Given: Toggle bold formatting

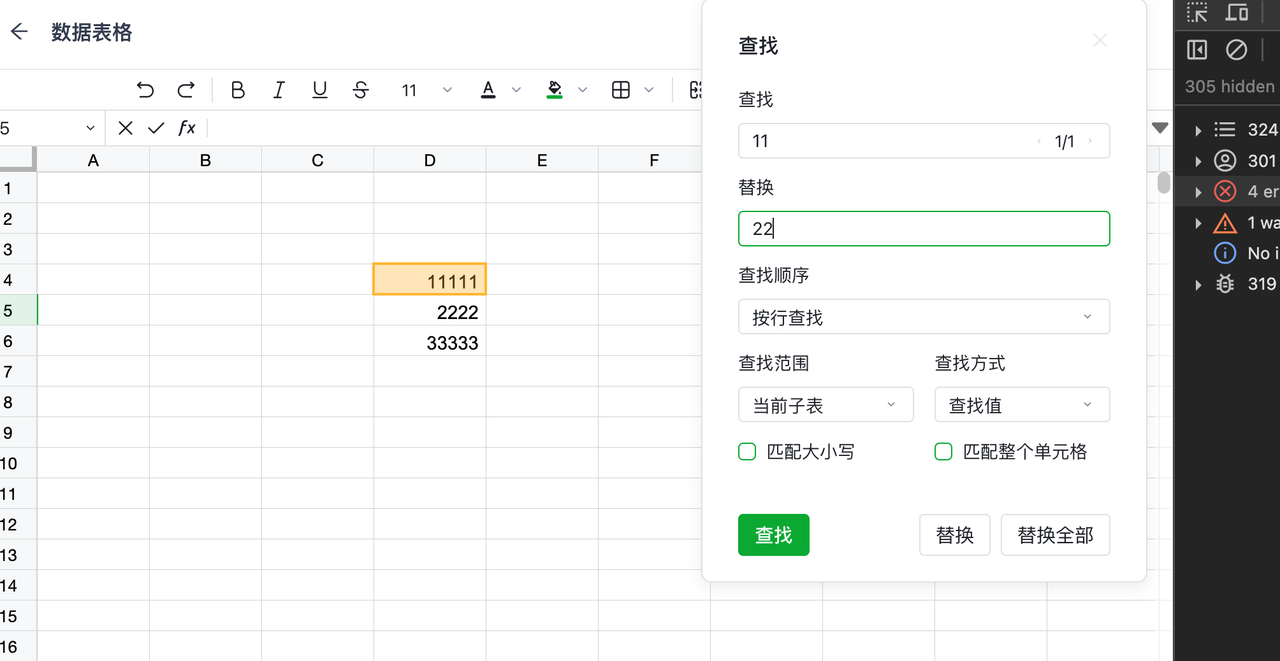Looking at the screenshot, I should pyautogui.click(x=238, y=90).
